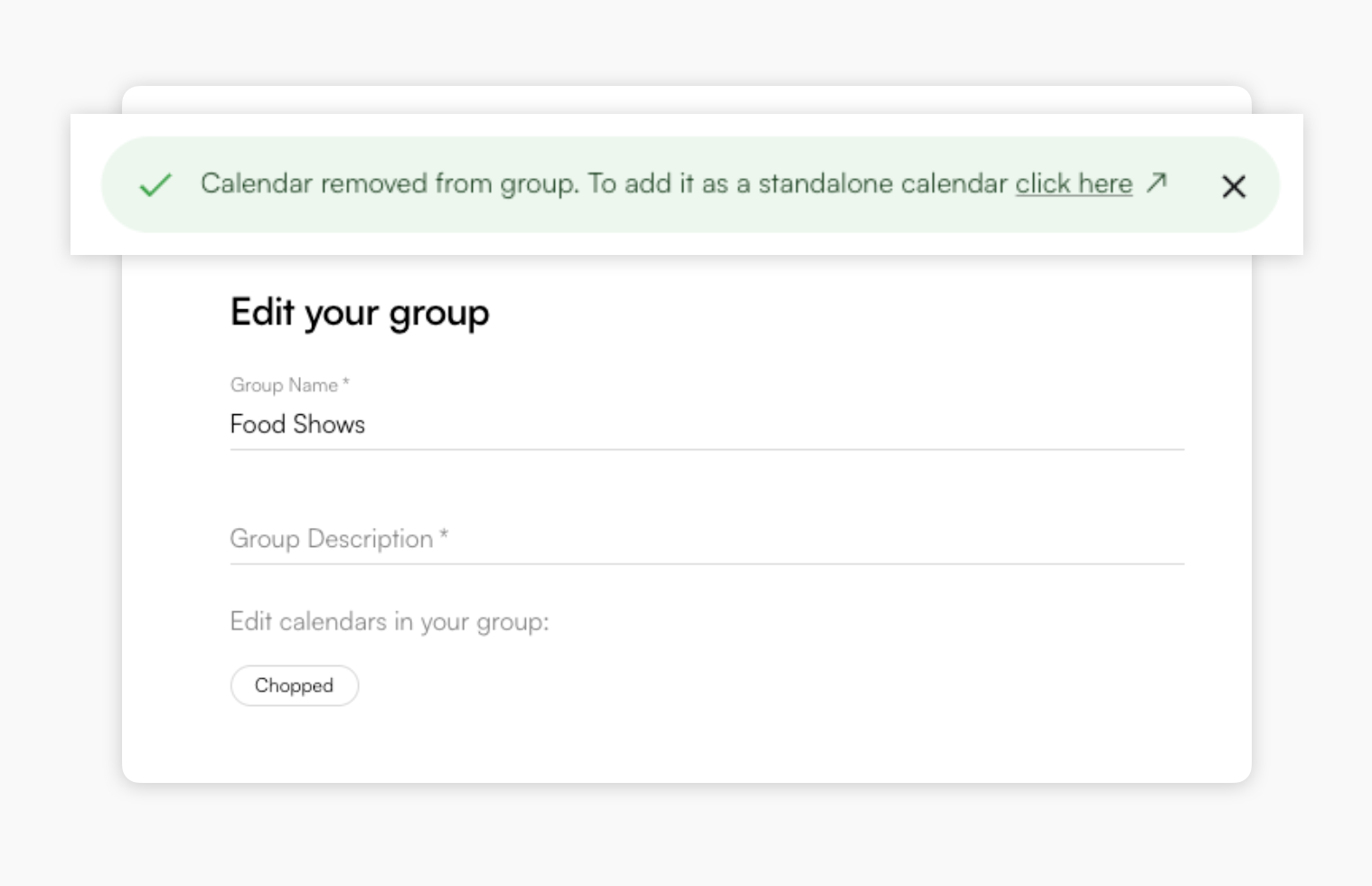1372x886 pixels.
Task: Click the green success checkmark icon
Action: click(155, 185)
